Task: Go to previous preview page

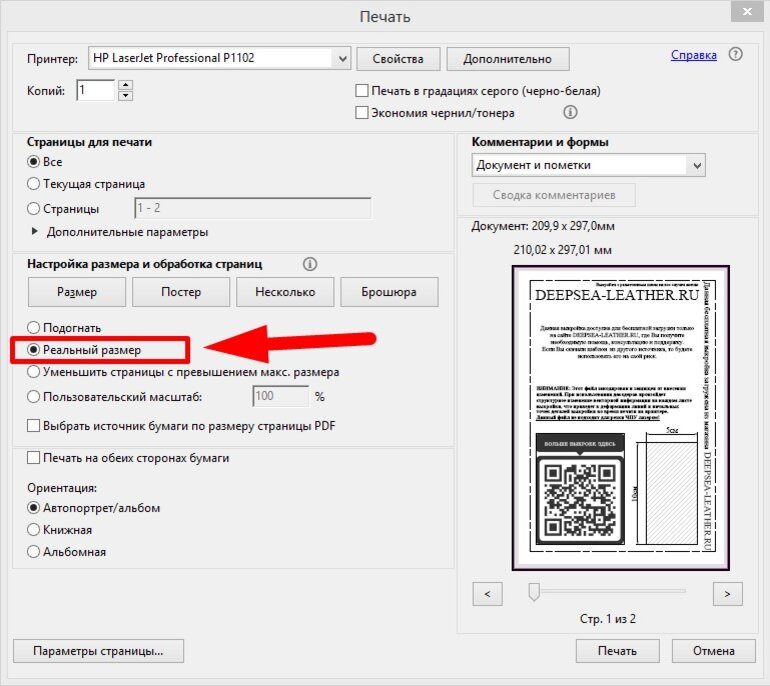Action: [x=488, y=594]
